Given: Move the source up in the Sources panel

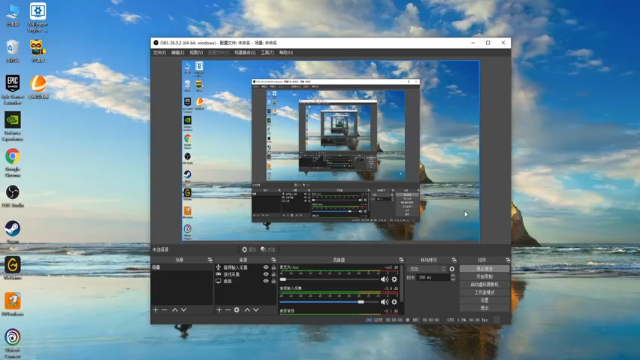Looking at the screenshot, I should [x=247, y=310].
